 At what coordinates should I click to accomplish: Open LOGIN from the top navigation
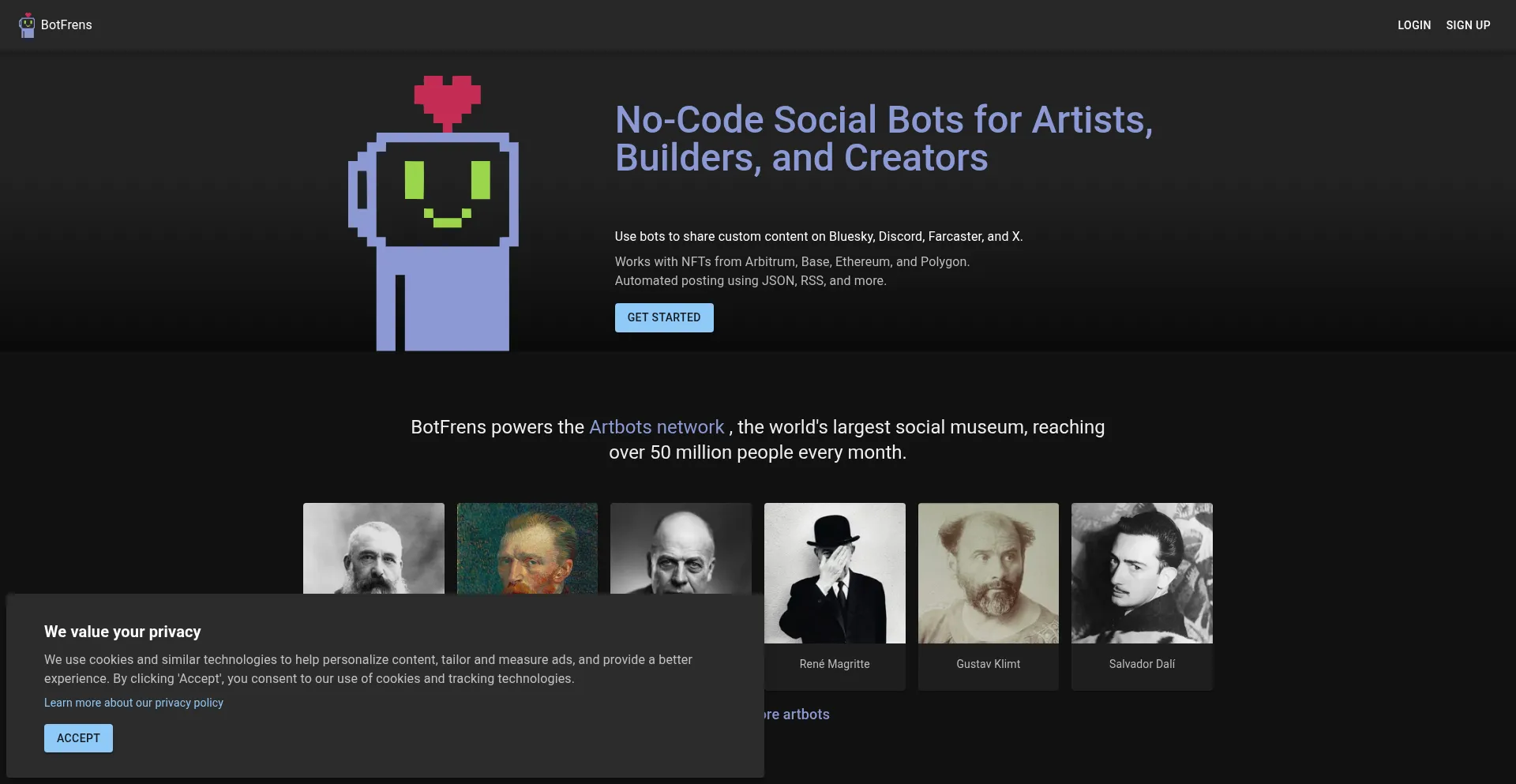coord(1413,24)
